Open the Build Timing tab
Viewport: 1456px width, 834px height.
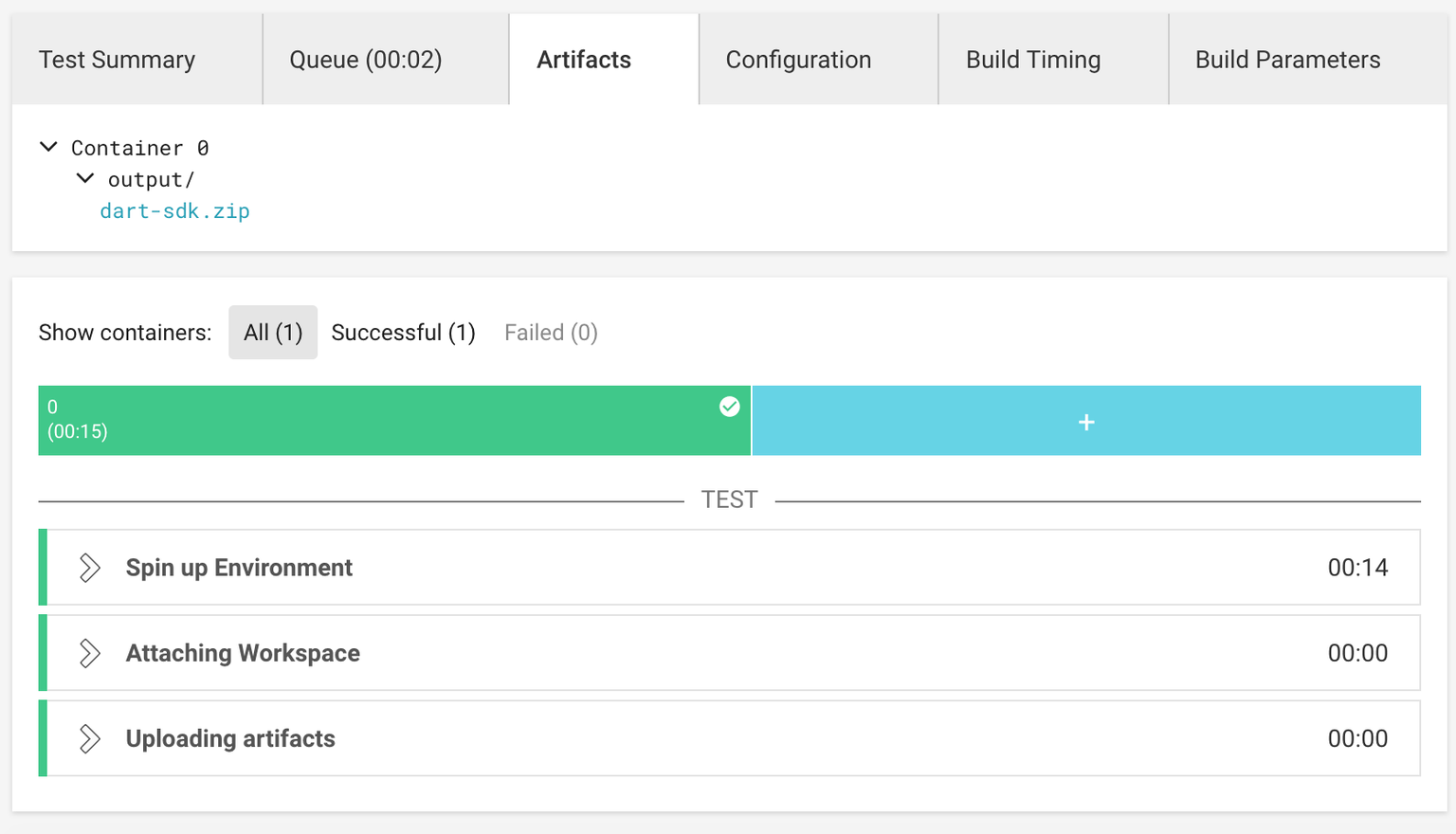1032,59
